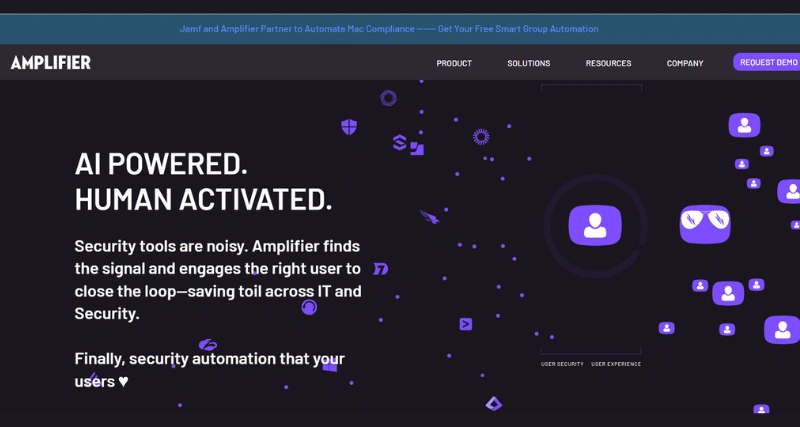Click the sunglasses avatar icon

tap(705, 223)
